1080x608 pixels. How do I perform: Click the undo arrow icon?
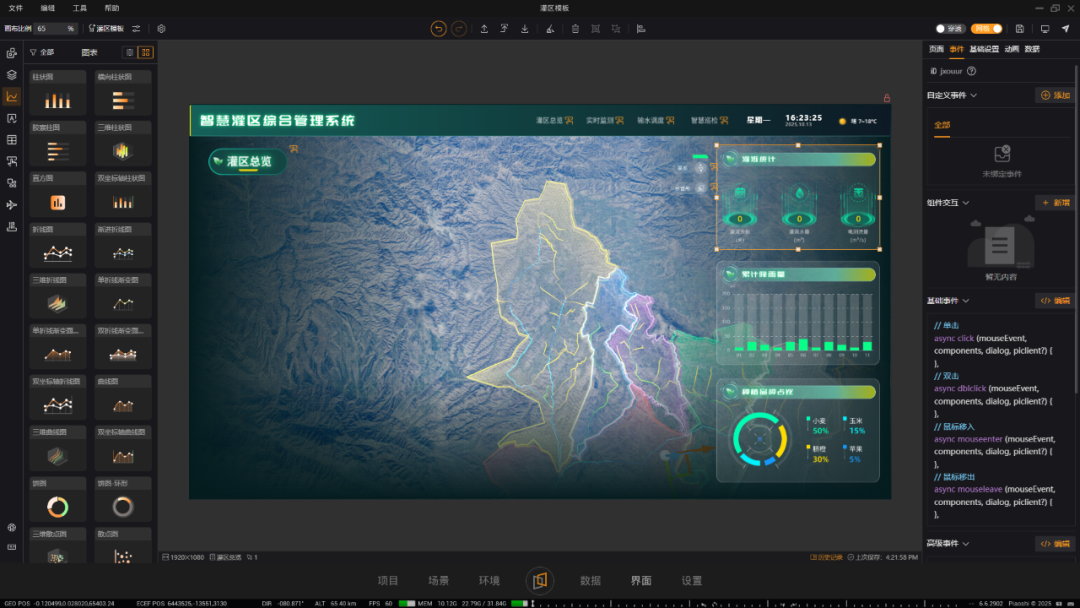click(438, 29)
